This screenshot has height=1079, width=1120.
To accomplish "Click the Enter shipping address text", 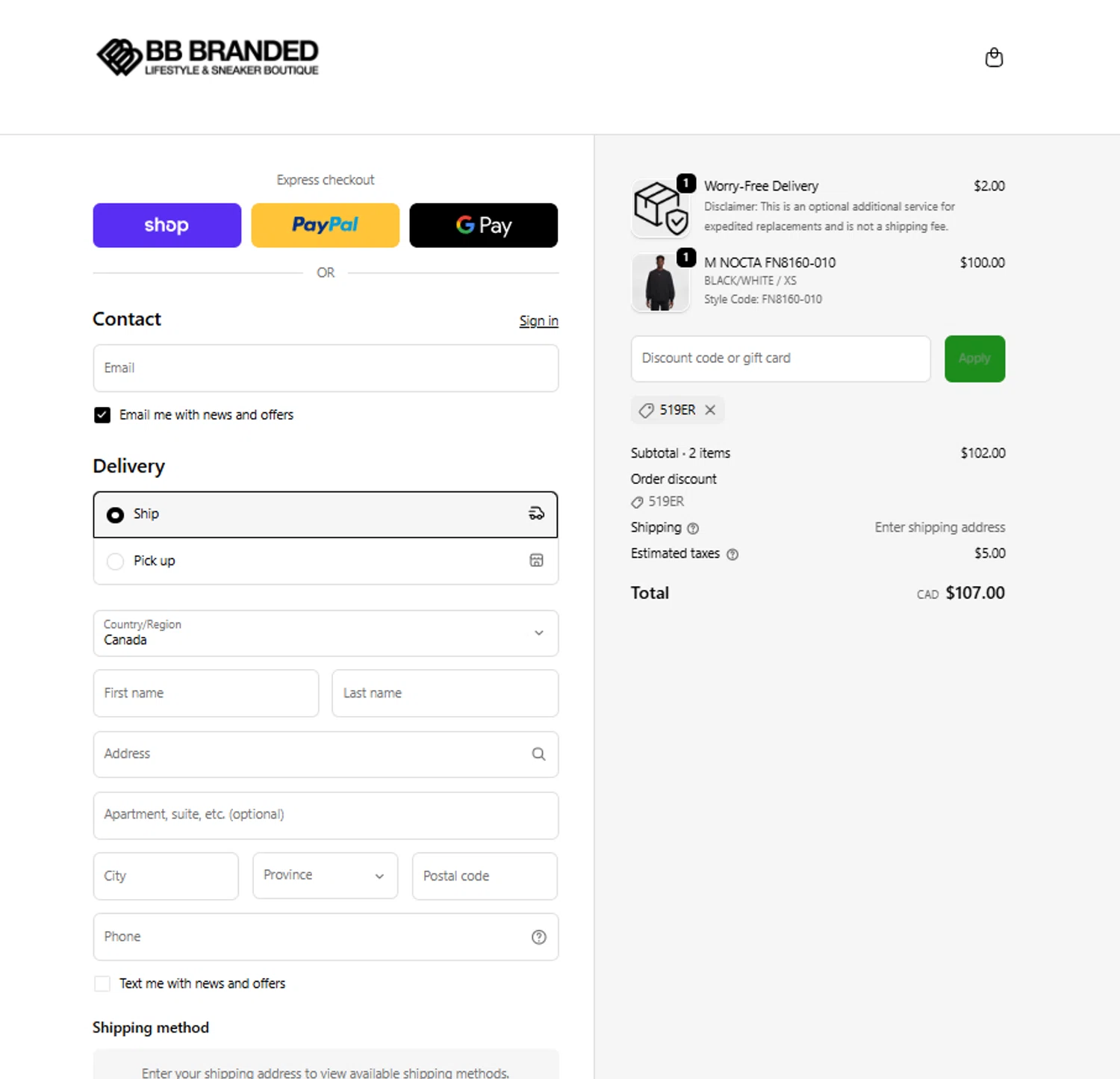I will pyautogui.click(x=940, y=528).
